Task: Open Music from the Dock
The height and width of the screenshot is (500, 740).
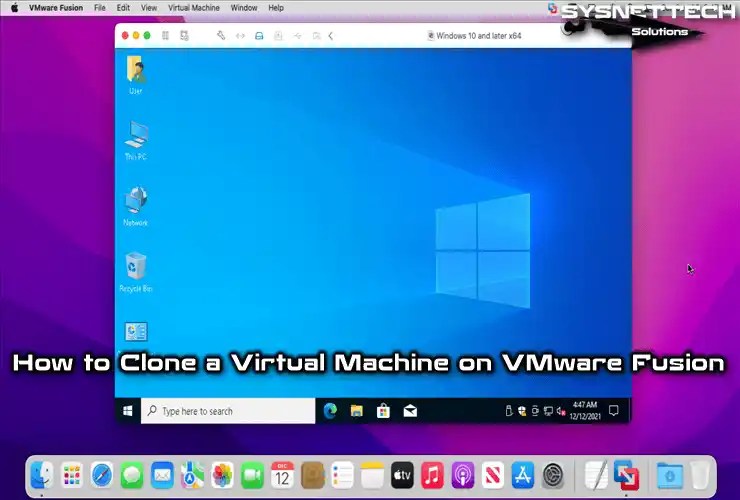Action: pos(433,475)
